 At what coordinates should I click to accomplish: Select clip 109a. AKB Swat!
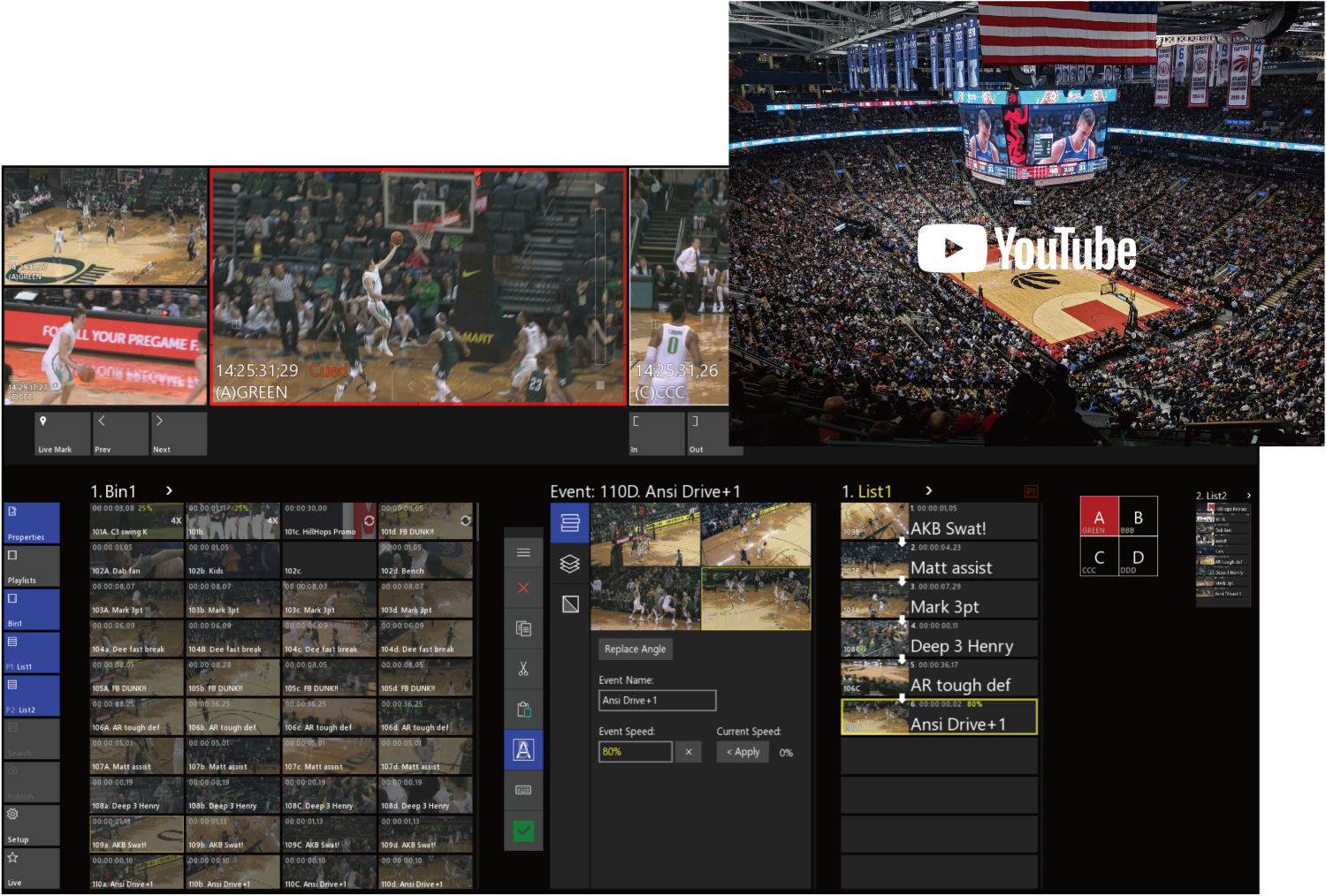point(137,834)
